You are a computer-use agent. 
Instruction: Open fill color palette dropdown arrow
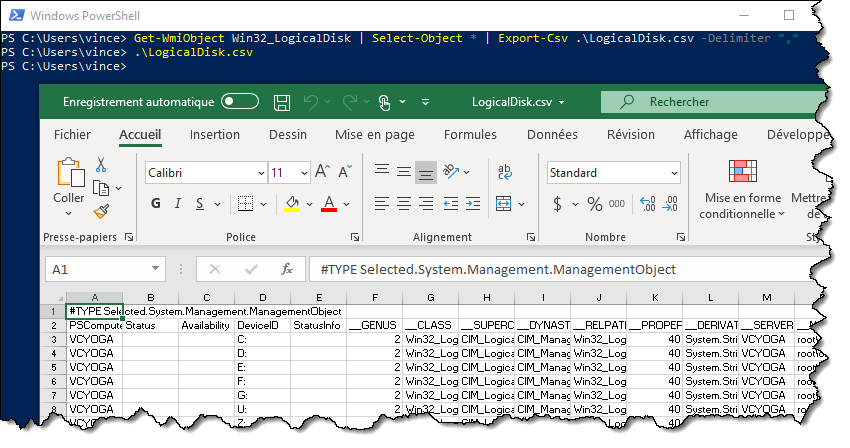(x=310, y=204)
